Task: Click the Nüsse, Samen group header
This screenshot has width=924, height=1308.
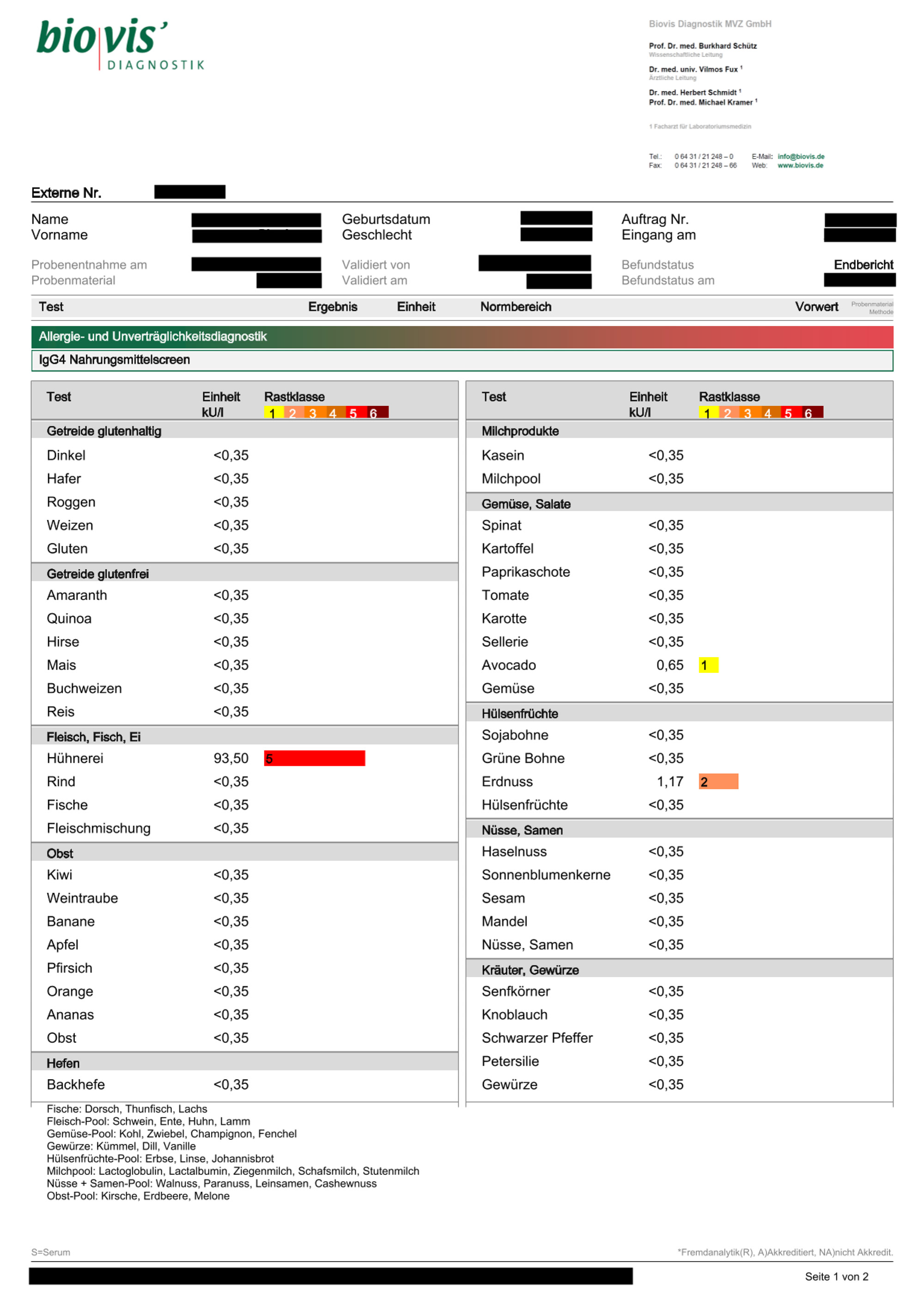Action: (x=522, y=830)
